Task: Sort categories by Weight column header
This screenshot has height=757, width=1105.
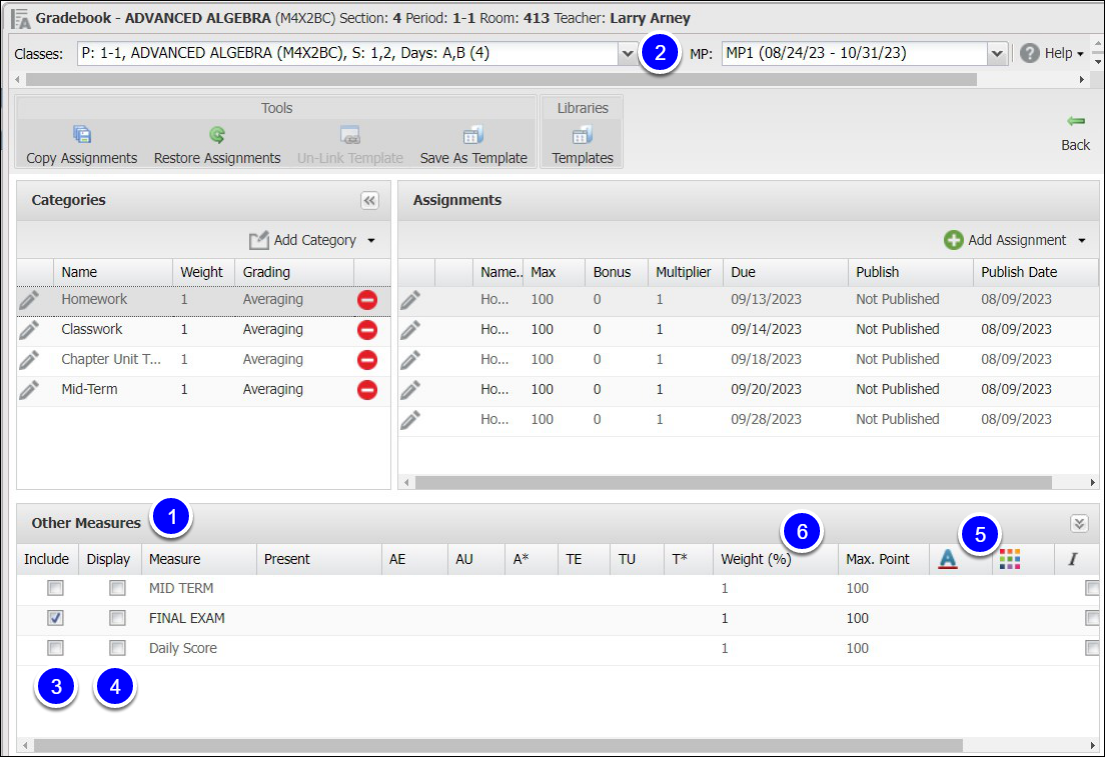Action: [203, 272]
